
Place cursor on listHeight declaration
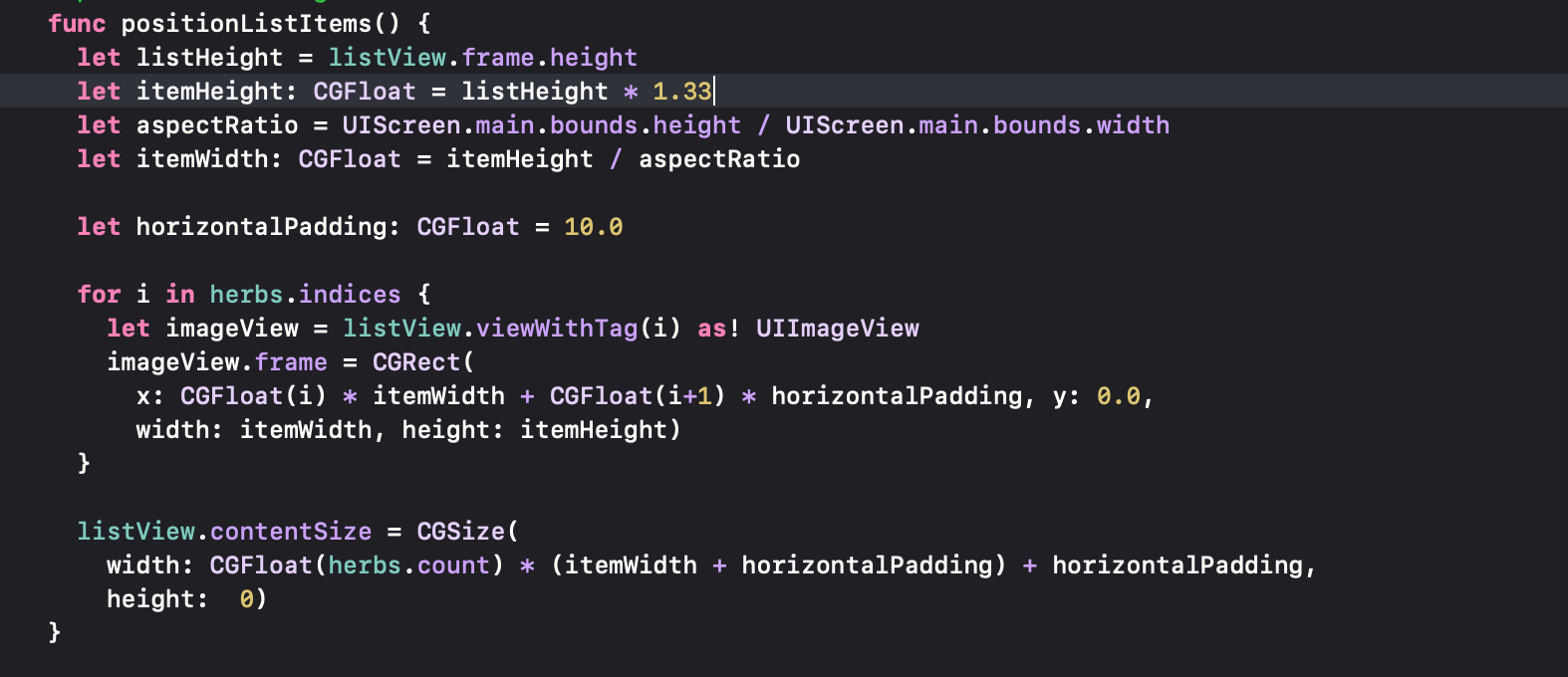[209, 58]
